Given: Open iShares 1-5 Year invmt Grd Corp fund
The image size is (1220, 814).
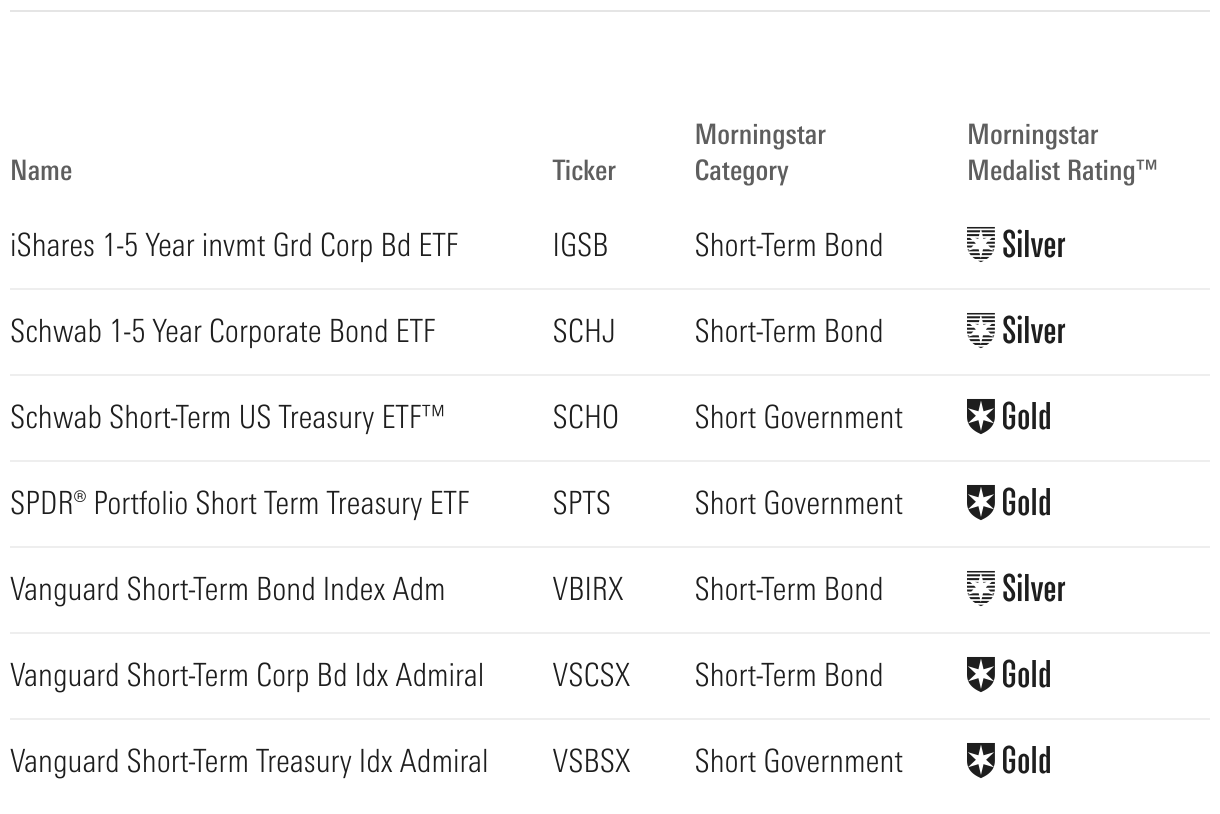Looking at the screenshot, I should (234, 246).
